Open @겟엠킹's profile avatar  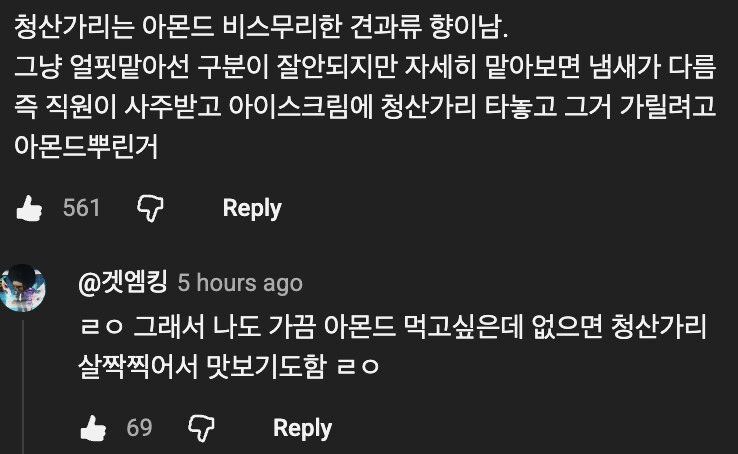pos(24,289)
